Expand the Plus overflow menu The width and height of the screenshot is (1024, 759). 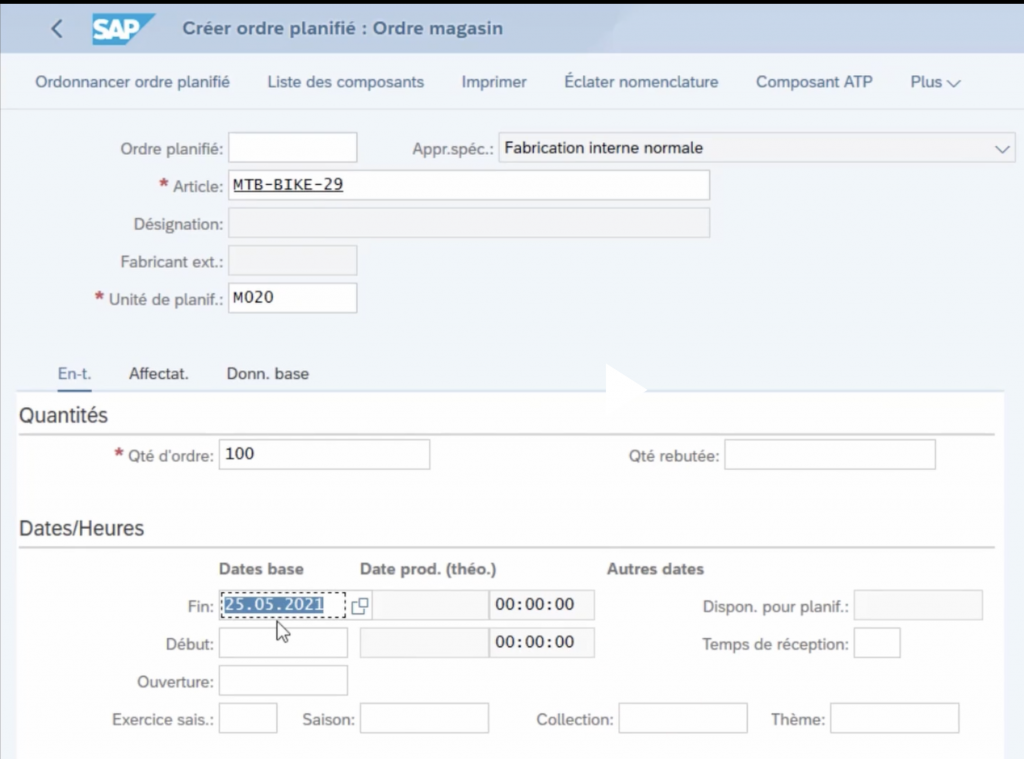(935, 82)
